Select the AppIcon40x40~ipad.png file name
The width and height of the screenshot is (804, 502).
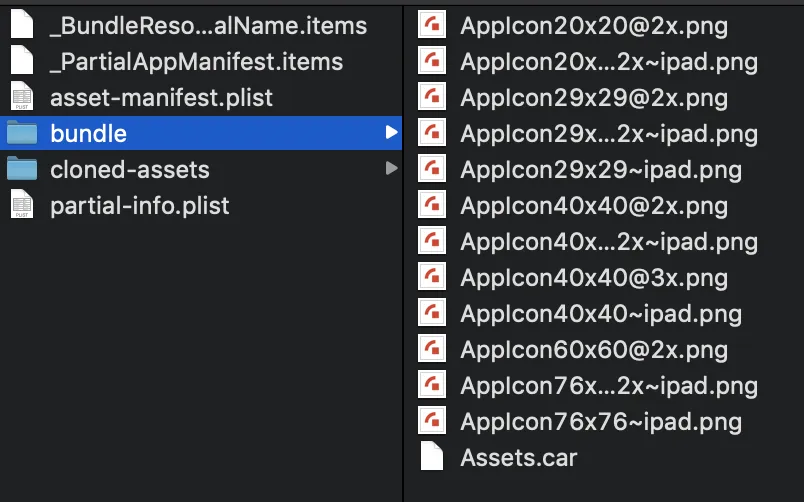(x=601, y=314)
